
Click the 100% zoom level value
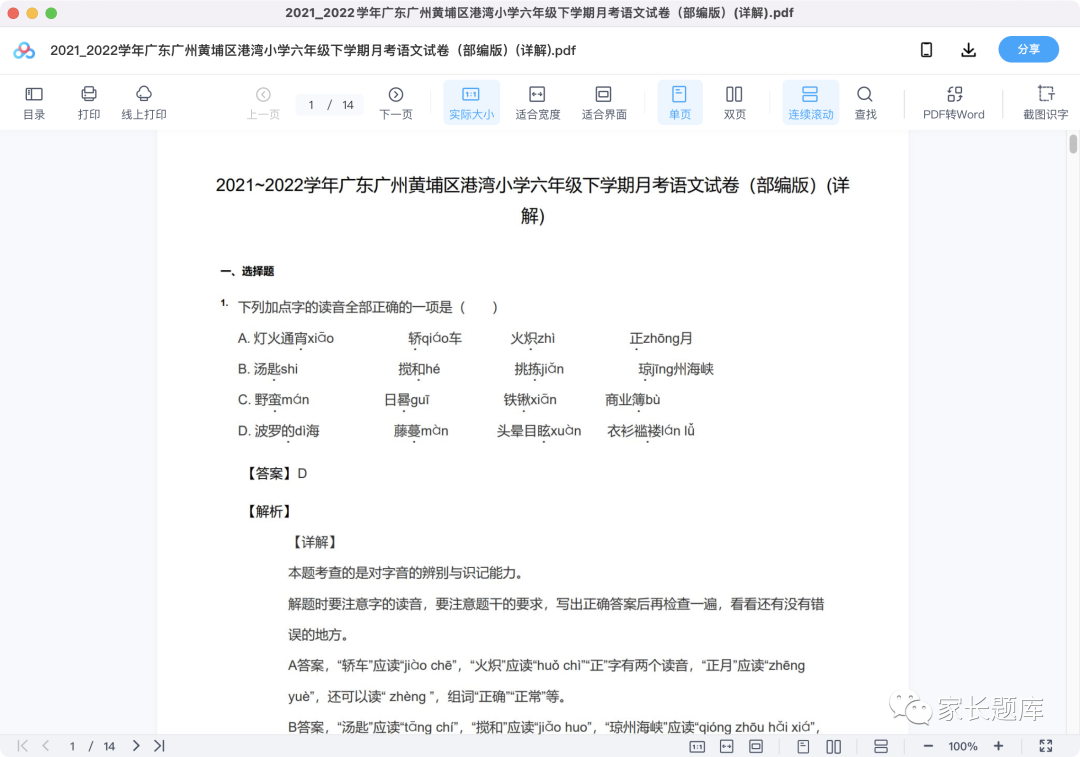pos(963,747)
